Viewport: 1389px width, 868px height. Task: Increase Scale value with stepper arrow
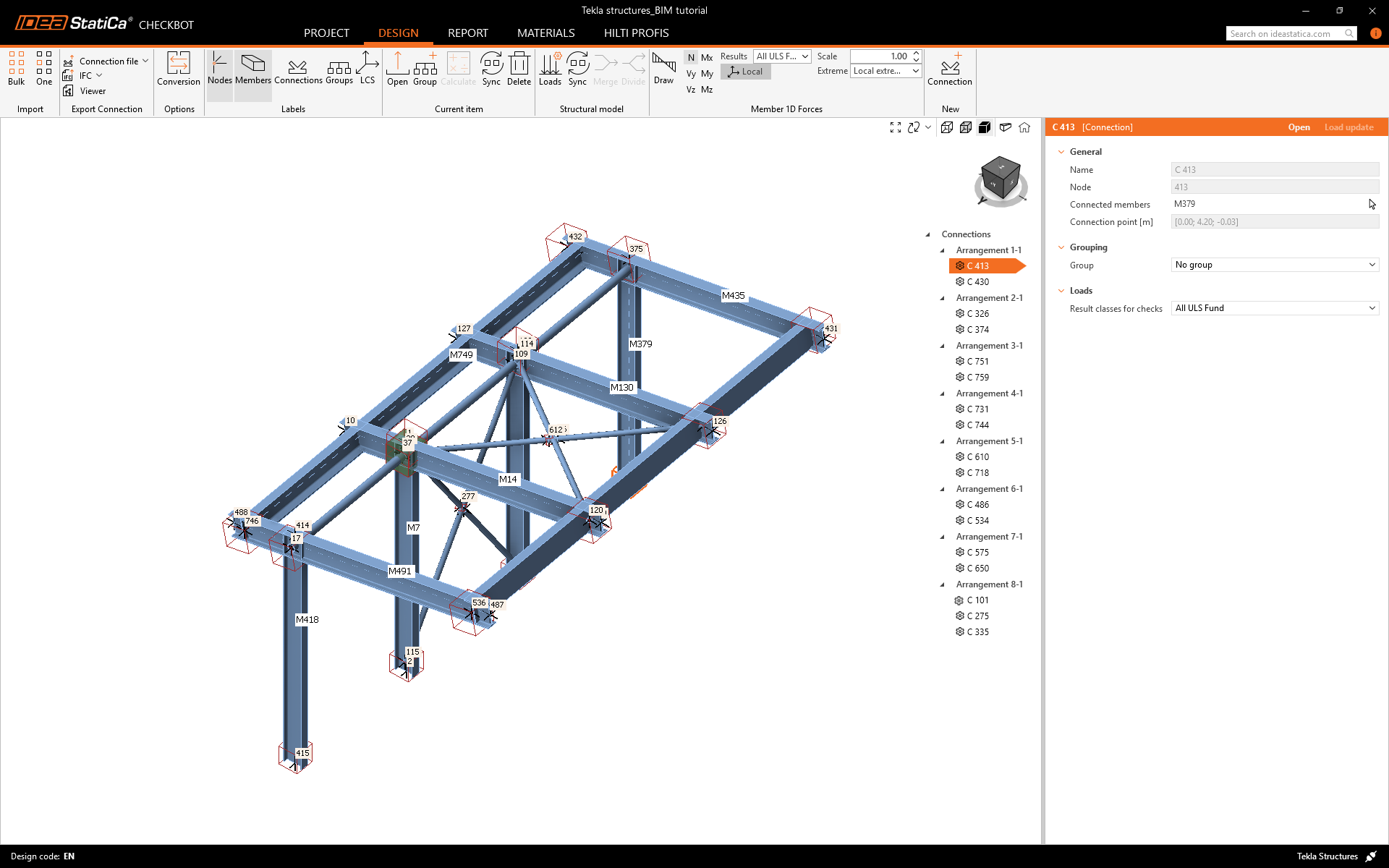pos(916,53)
